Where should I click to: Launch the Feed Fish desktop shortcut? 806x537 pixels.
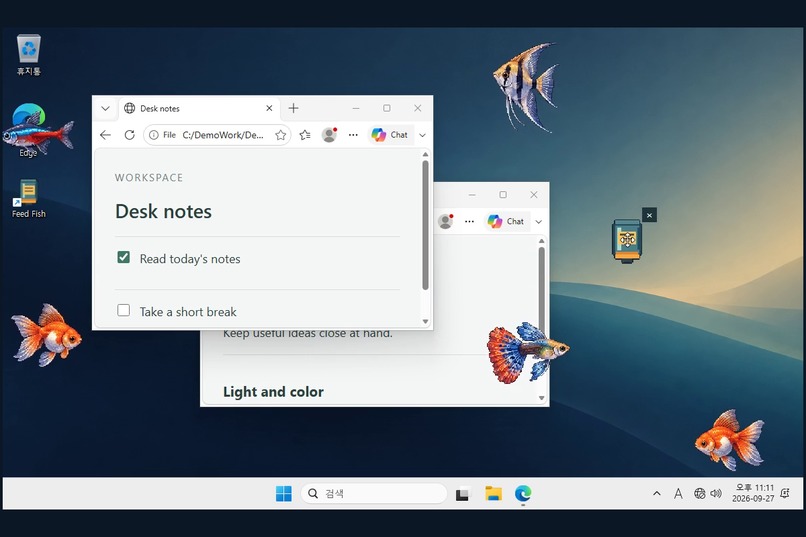point(28,198)
